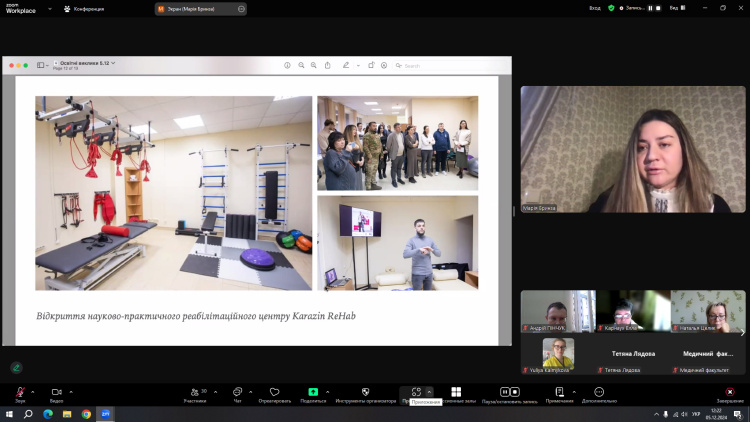Image resolution: width=750 pixels, height=422 pixels.
Task: Click zoom in magnifier in shared Preview
Action: pyautogui.click(x=314, y=66)
